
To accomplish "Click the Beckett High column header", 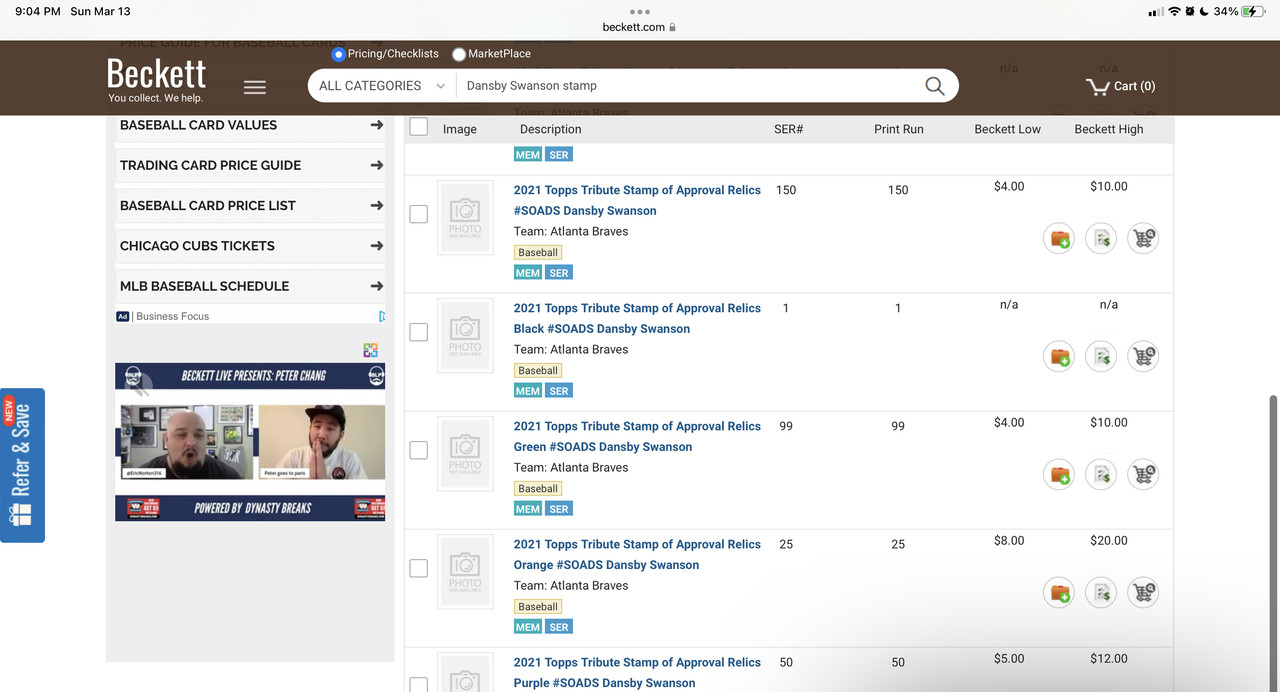I will pyautogui.click(x=1108, y=129).
